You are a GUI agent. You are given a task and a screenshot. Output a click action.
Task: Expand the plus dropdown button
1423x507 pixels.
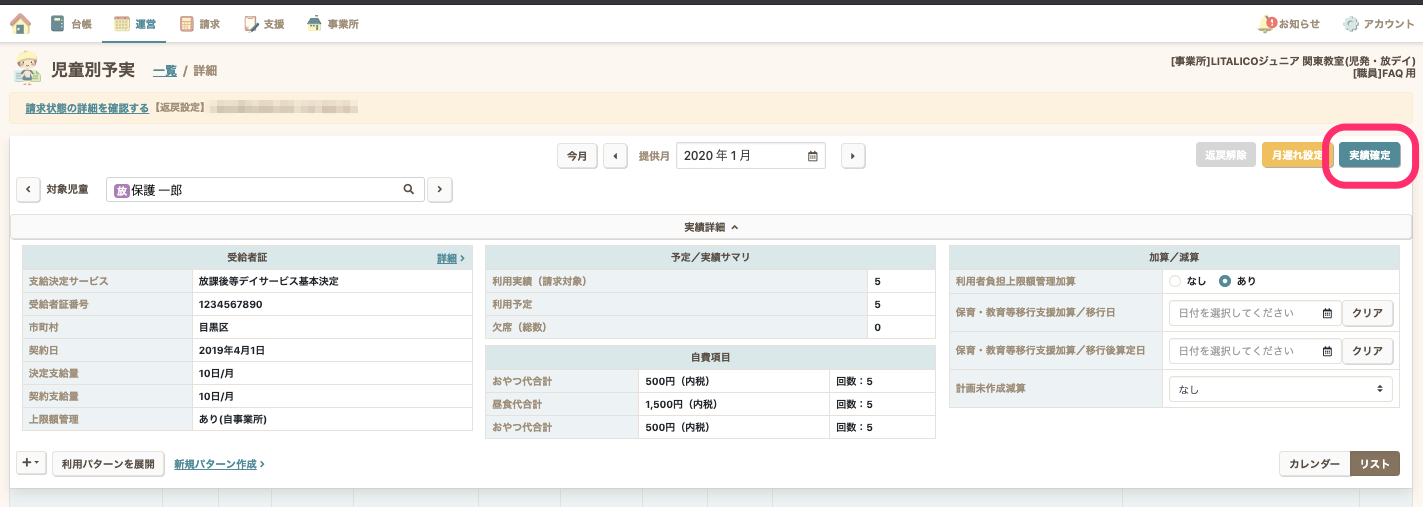31,463
